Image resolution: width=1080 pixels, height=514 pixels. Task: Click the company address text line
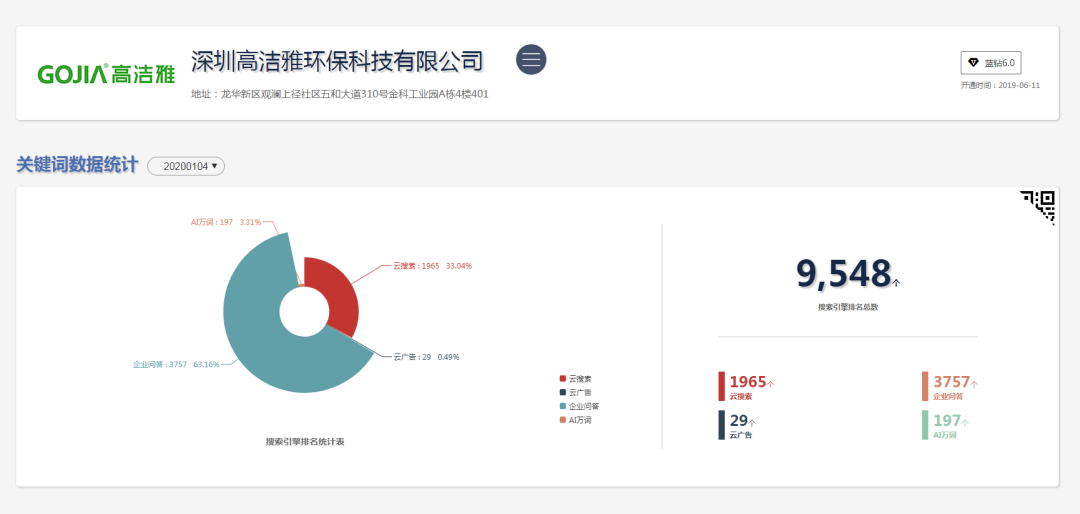(x=339, y=94)
